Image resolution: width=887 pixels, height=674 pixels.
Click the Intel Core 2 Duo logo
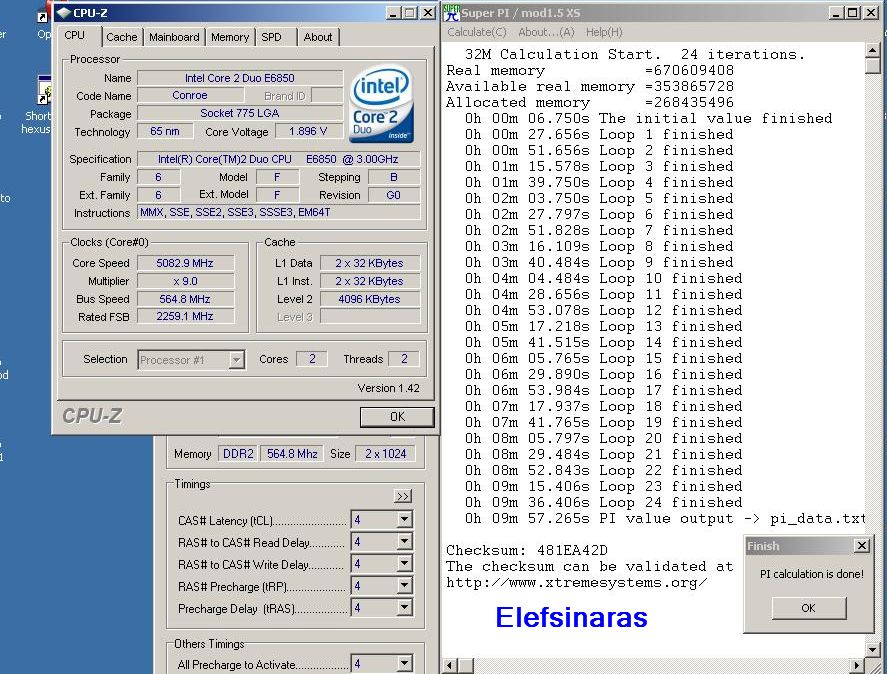click(381, 104)
